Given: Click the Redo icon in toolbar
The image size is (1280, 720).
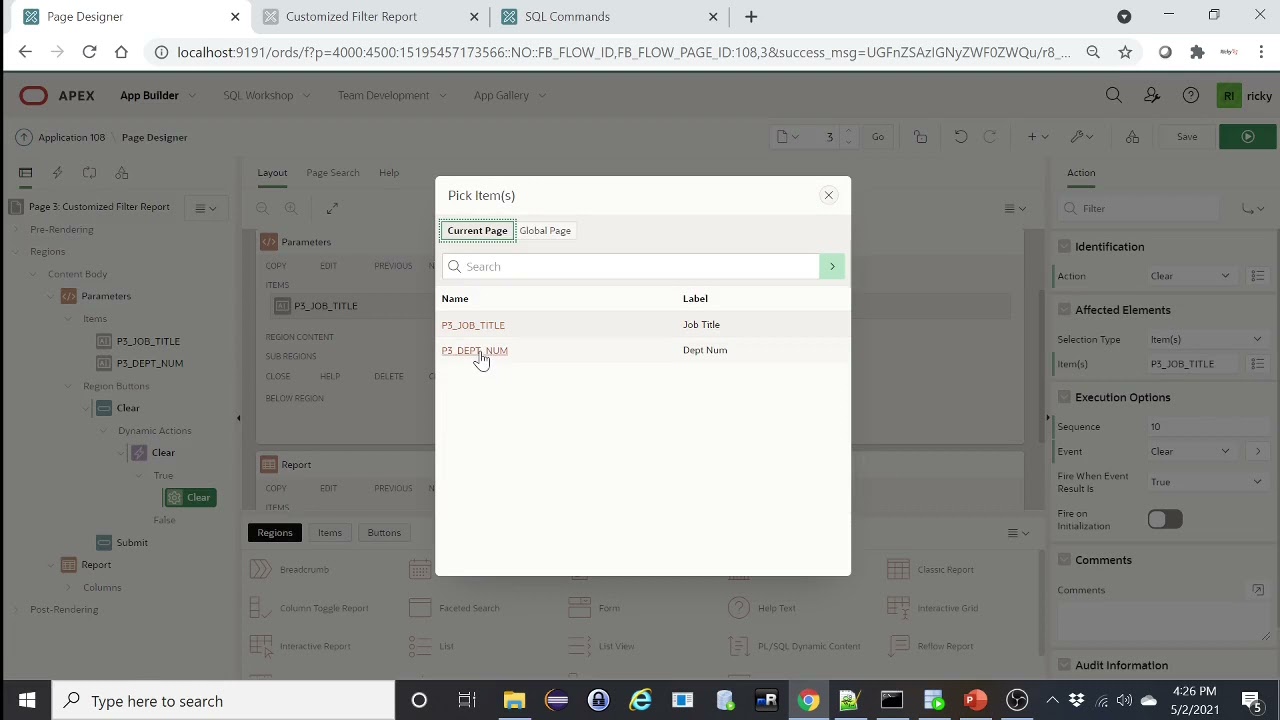Looking at the screenshot, I should click(x=990, y=137).
